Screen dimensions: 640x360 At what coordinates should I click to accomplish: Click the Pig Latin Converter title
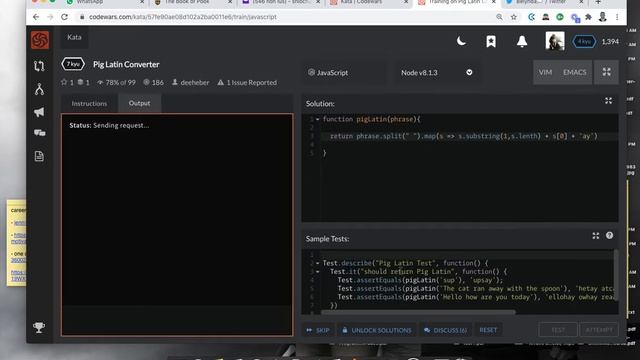126,64
